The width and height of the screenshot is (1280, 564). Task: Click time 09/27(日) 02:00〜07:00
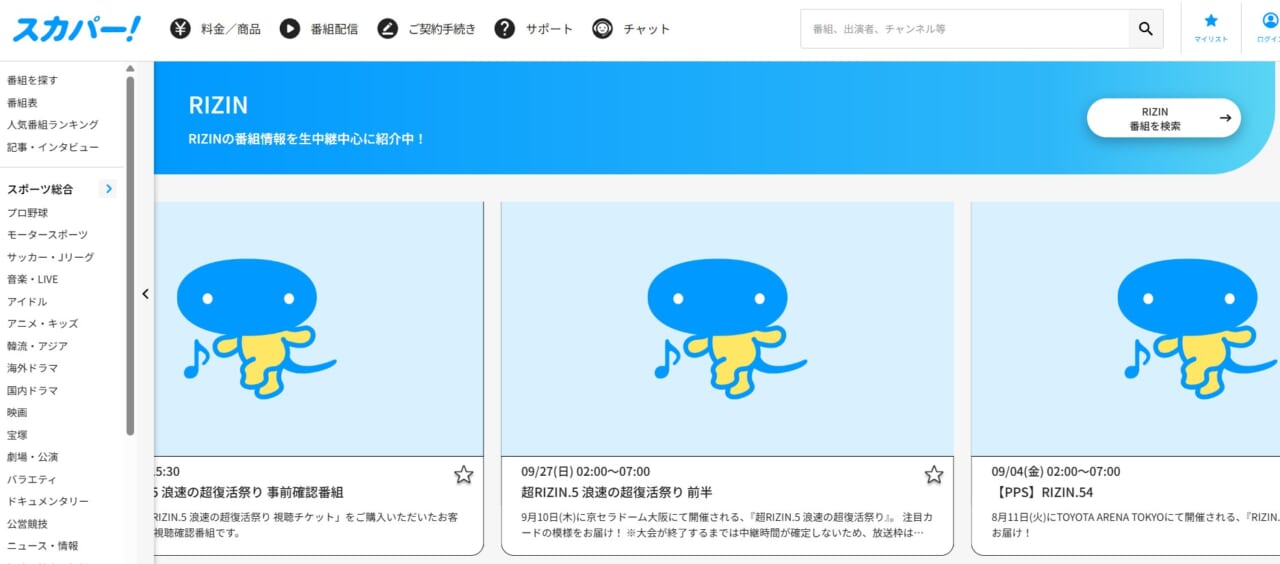tap(586, 471)
